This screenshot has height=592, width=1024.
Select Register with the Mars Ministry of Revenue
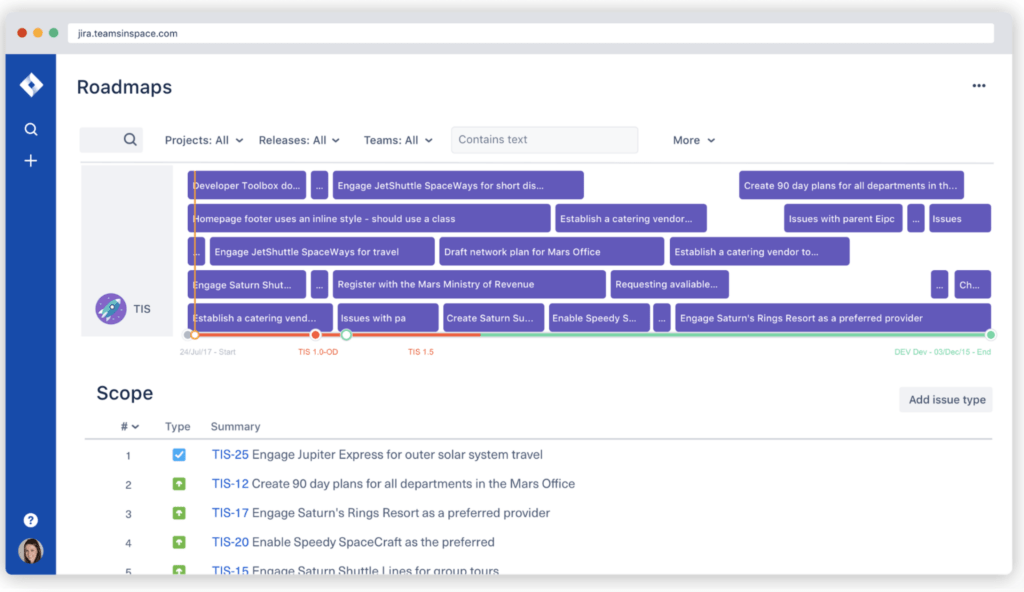click(x=469, y=284)
